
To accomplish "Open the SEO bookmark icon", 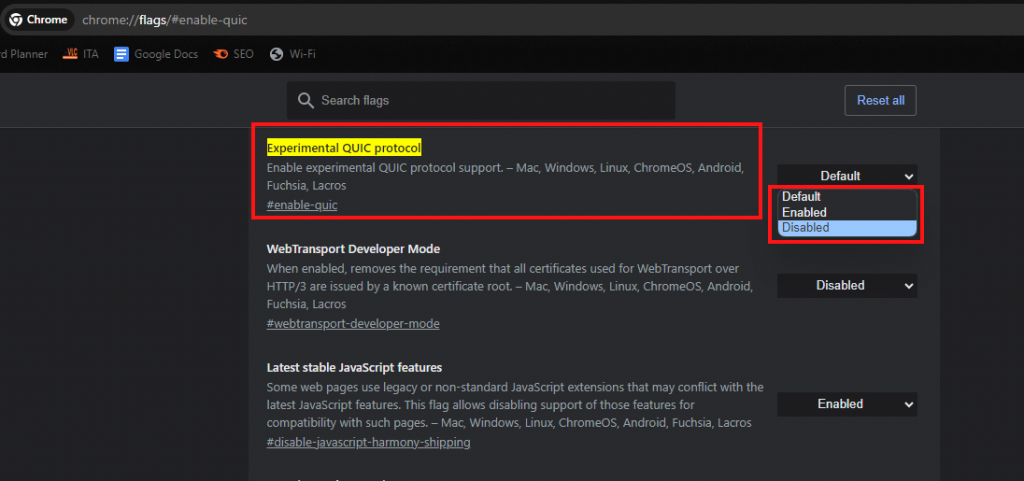I will point(221,54).
